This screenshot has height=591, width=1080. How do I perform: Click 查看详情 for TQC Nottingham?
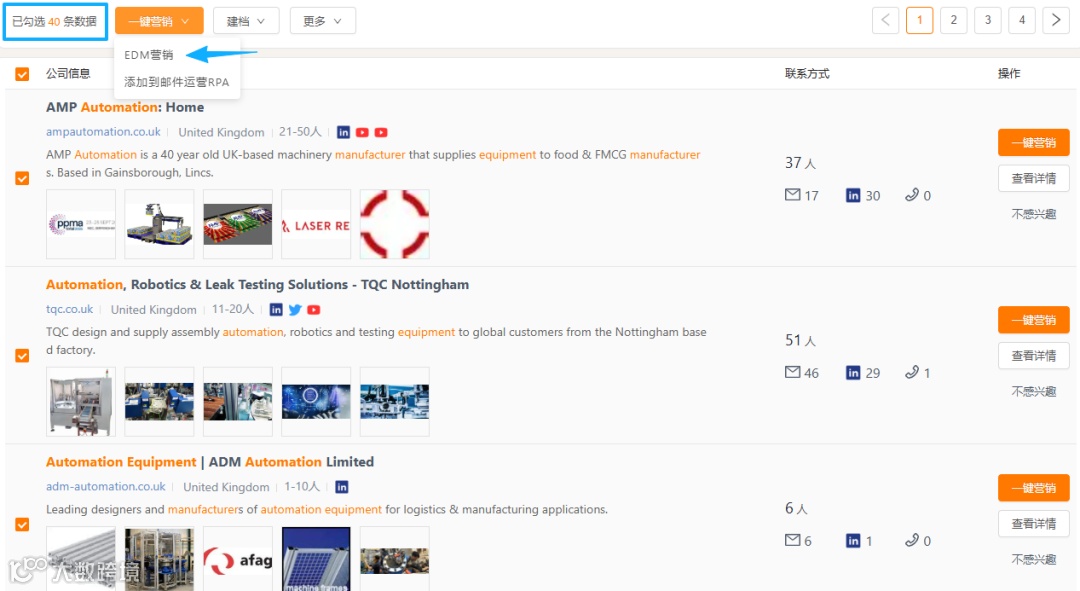(x=1033, y=355)
